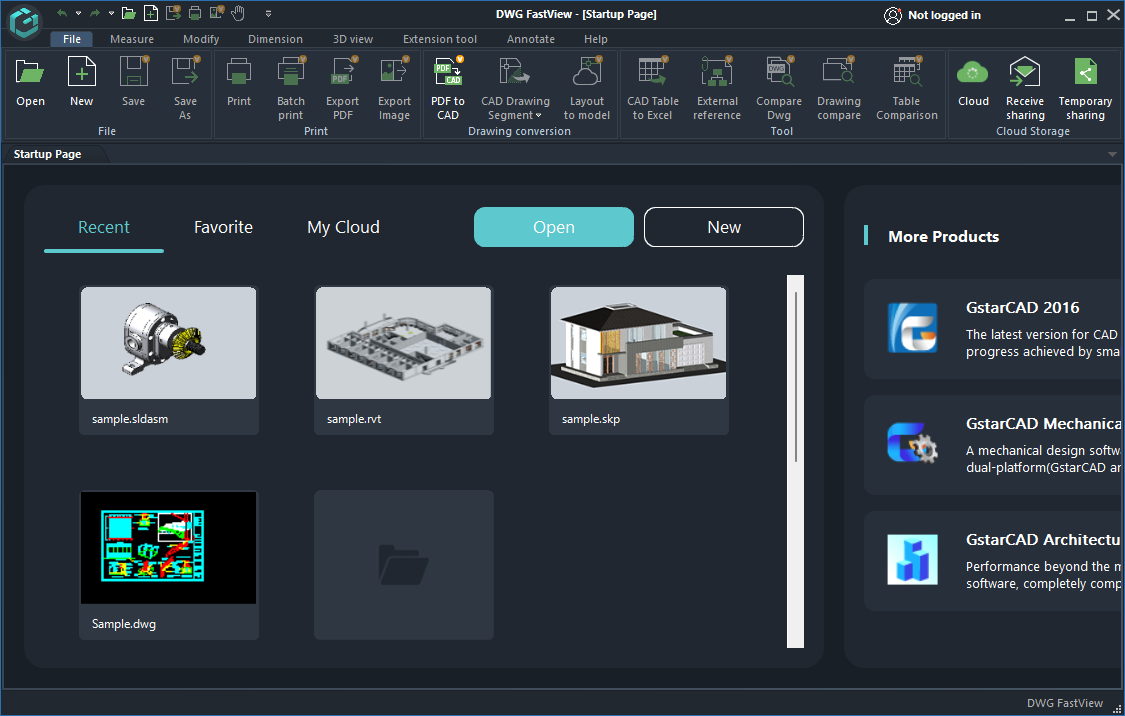Click the Temporary sharing icon

click(1085, 72)
